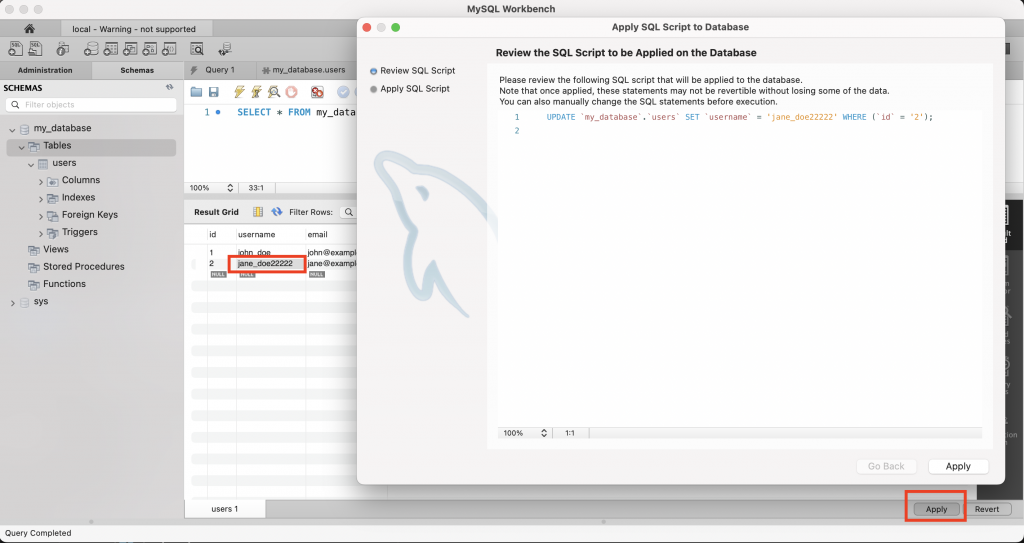
Task: Open the schema inspector icon in toolbar
Action: [63, 48]
